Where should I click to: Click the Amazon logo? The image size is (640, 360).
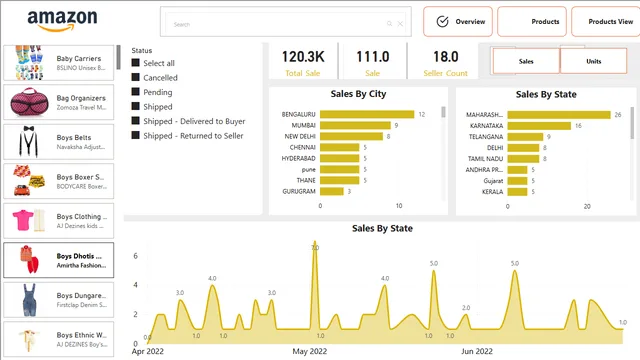tap(62, 20)
